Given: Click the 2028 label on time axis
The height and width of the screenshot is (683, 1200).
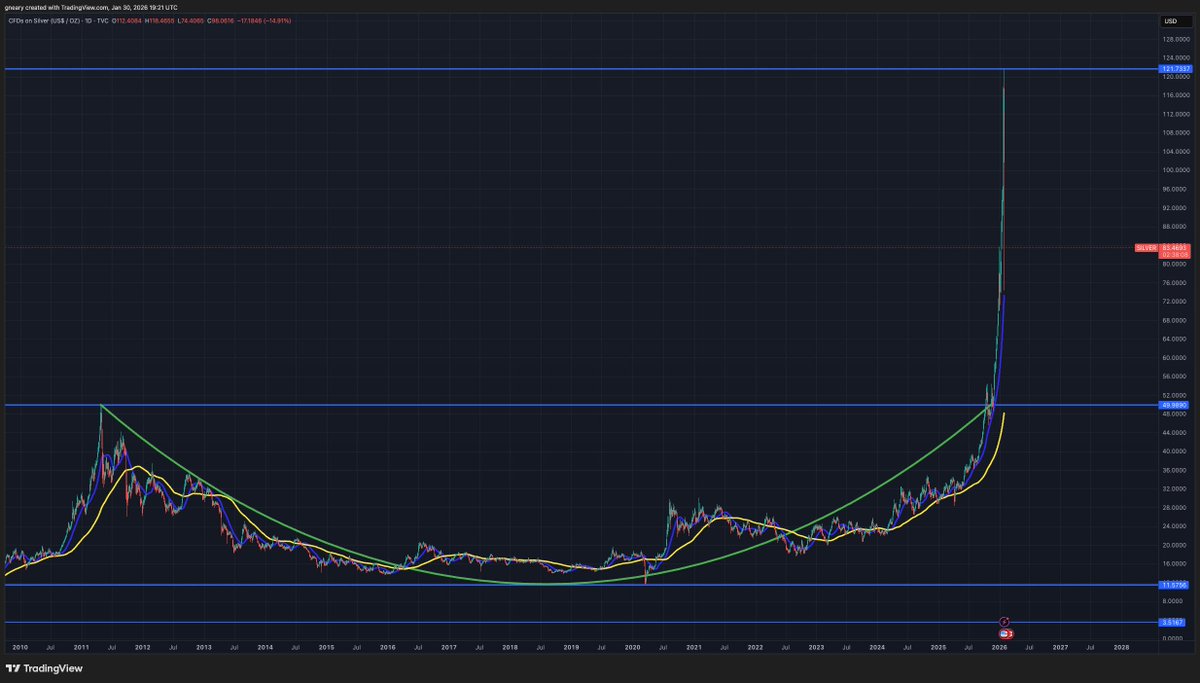Looking at the screenshot, I should [1121, 647].
